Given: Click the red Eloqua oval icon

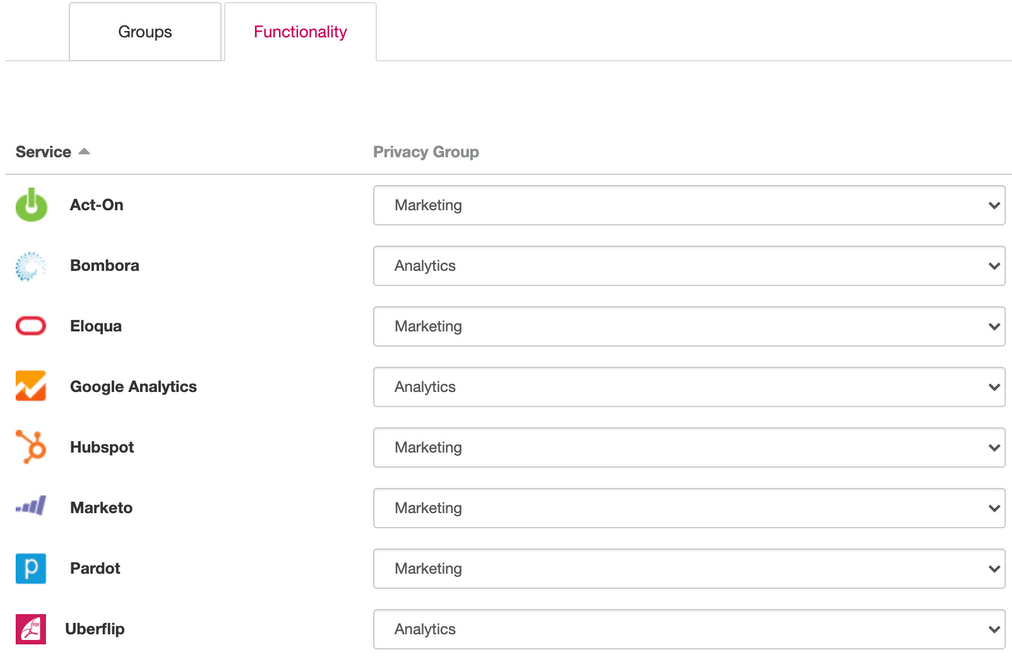Looking at the screenshot, I should (x=31, y=326).
